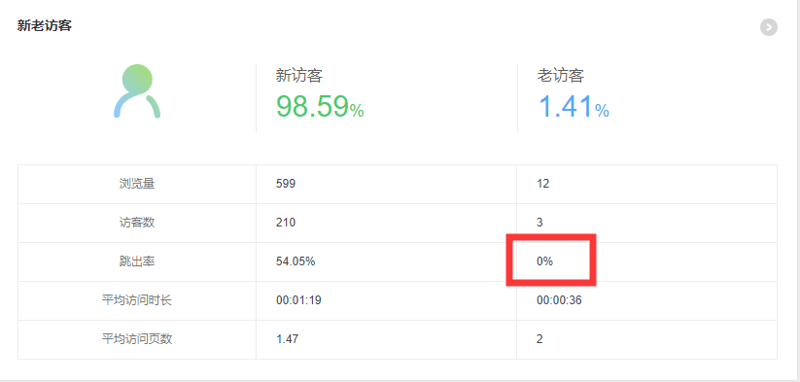Click the 98.59% new visitor percentage
Screen dimensions: 800x382
click(320, 107)
